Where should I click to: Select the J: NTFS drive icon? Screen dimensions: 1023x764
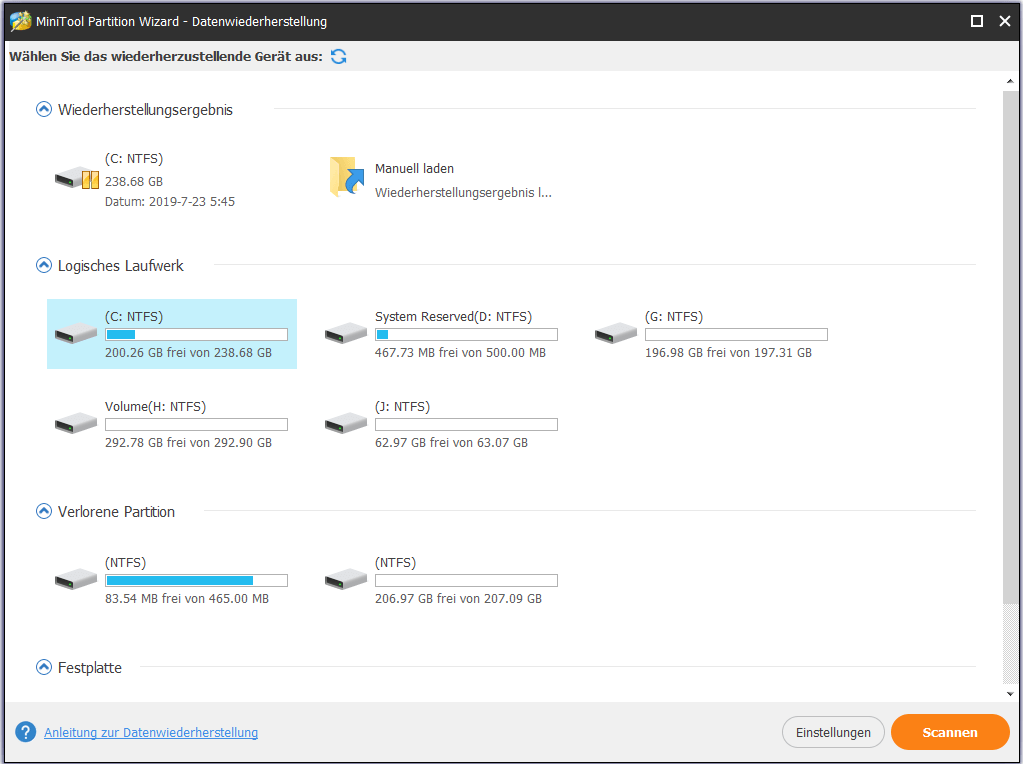[346, 423]
